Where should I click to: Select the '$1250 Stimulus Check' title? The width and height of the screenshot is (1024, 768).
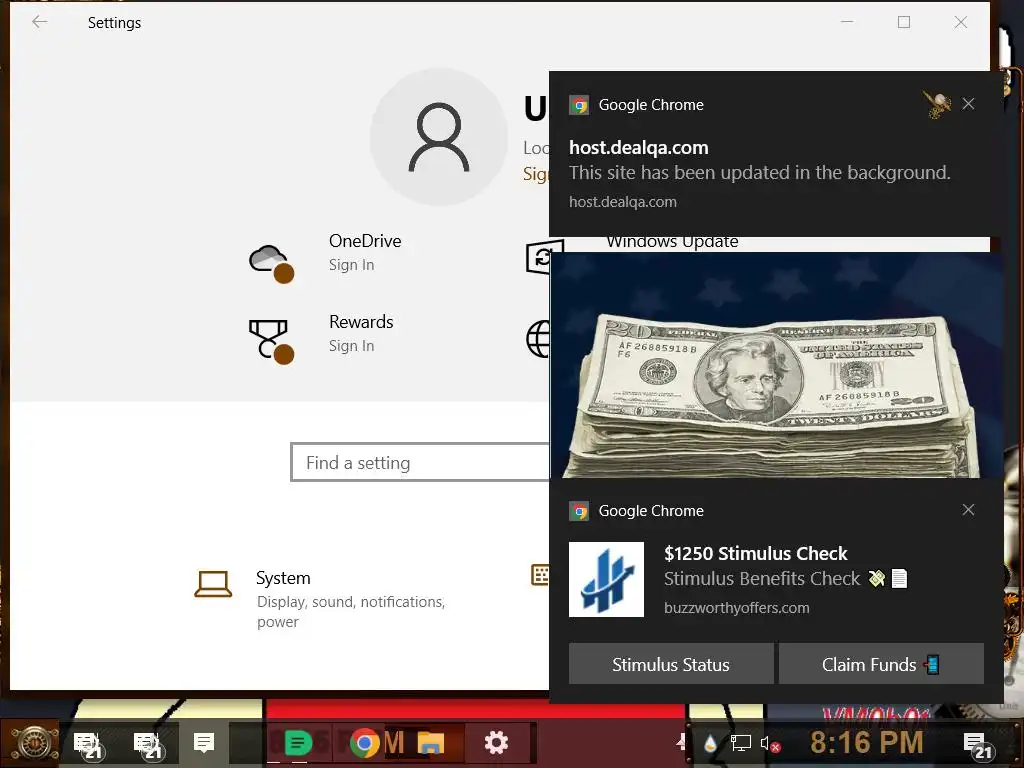pyautogui.click(x=756, y=553)
